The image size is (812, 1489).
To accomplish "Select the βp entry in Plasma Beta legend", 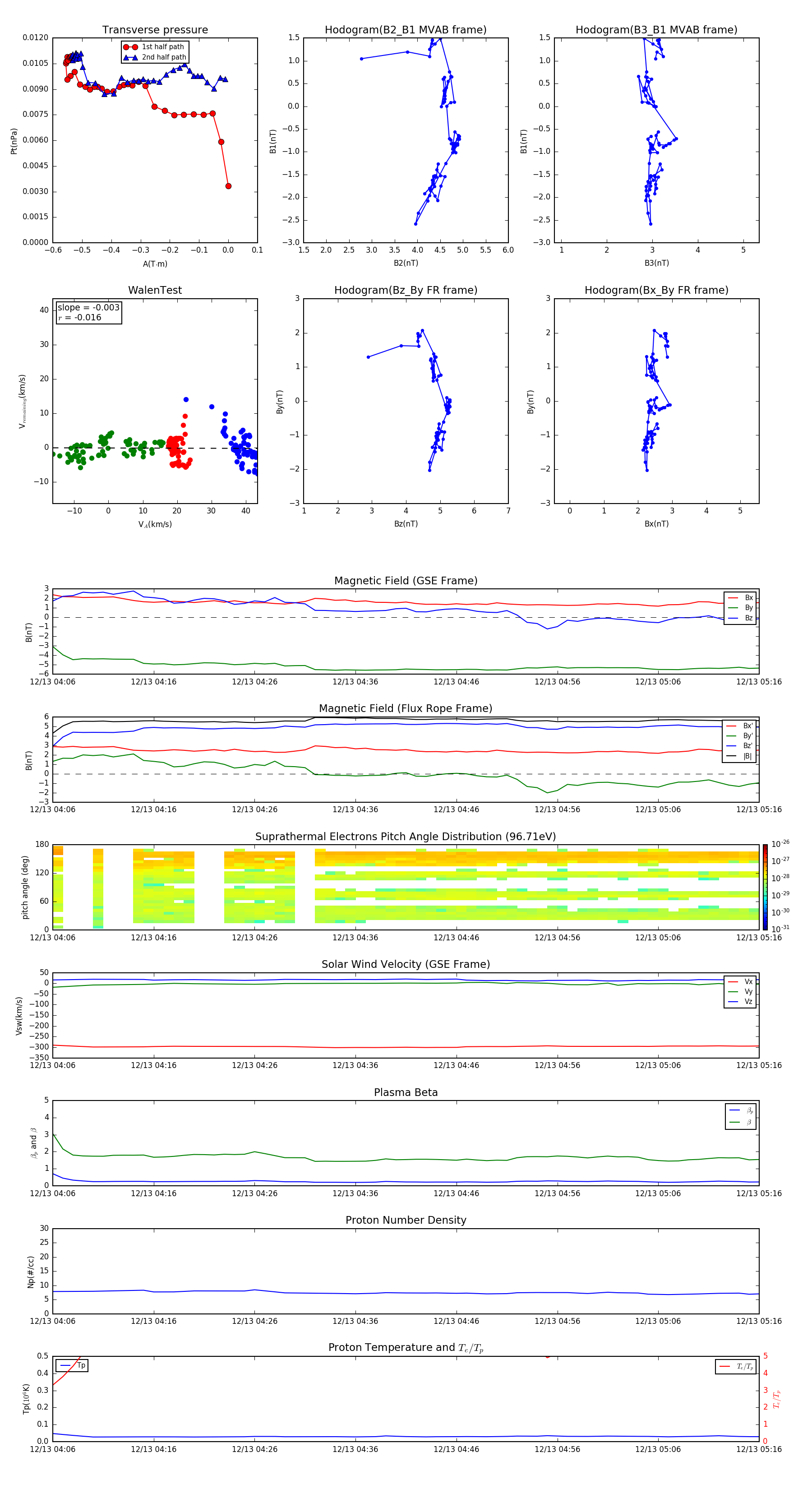I will [x=742, y=1110].
